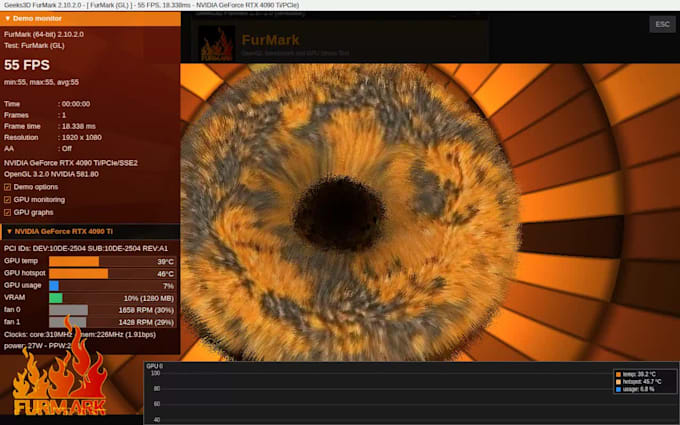Click the PCI IDs line

click(x=86, y=248)
